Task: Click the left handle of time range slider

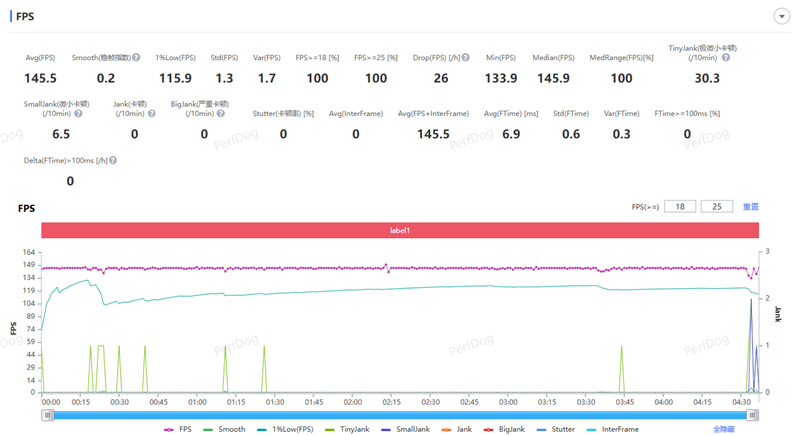Action: coord(47,415)
